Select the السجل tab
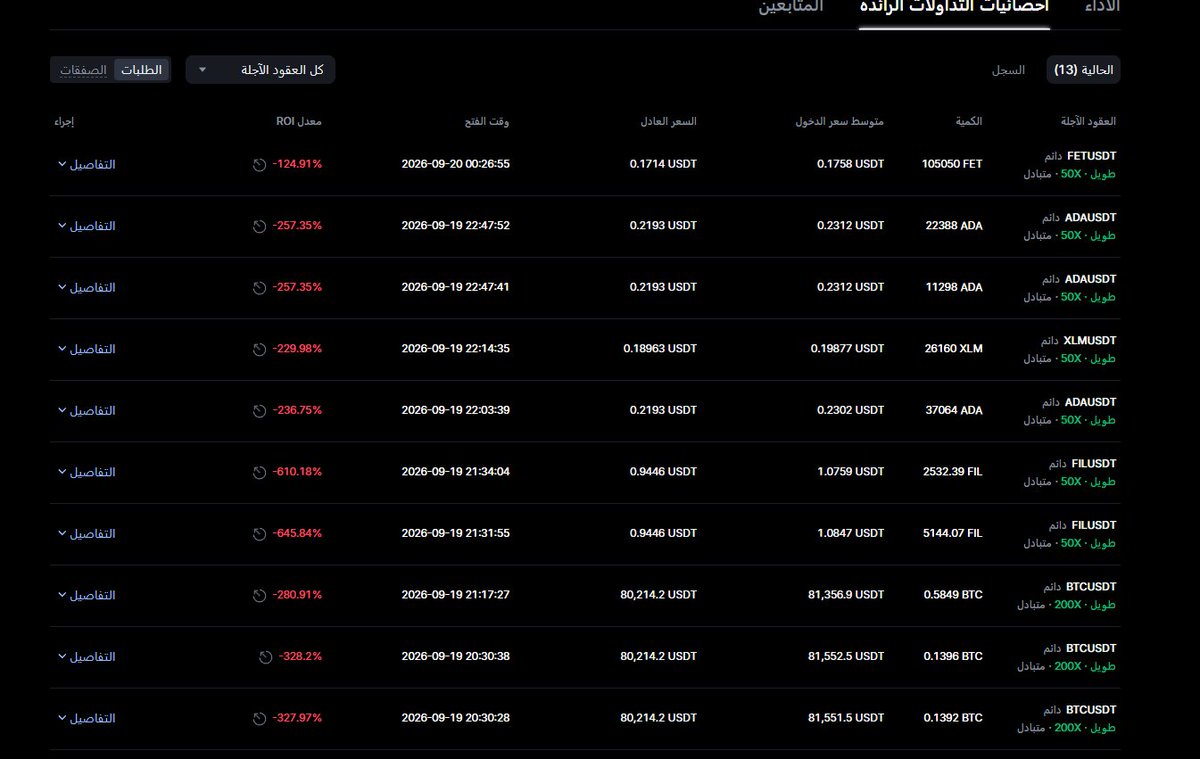 (x=1008, y=70)
